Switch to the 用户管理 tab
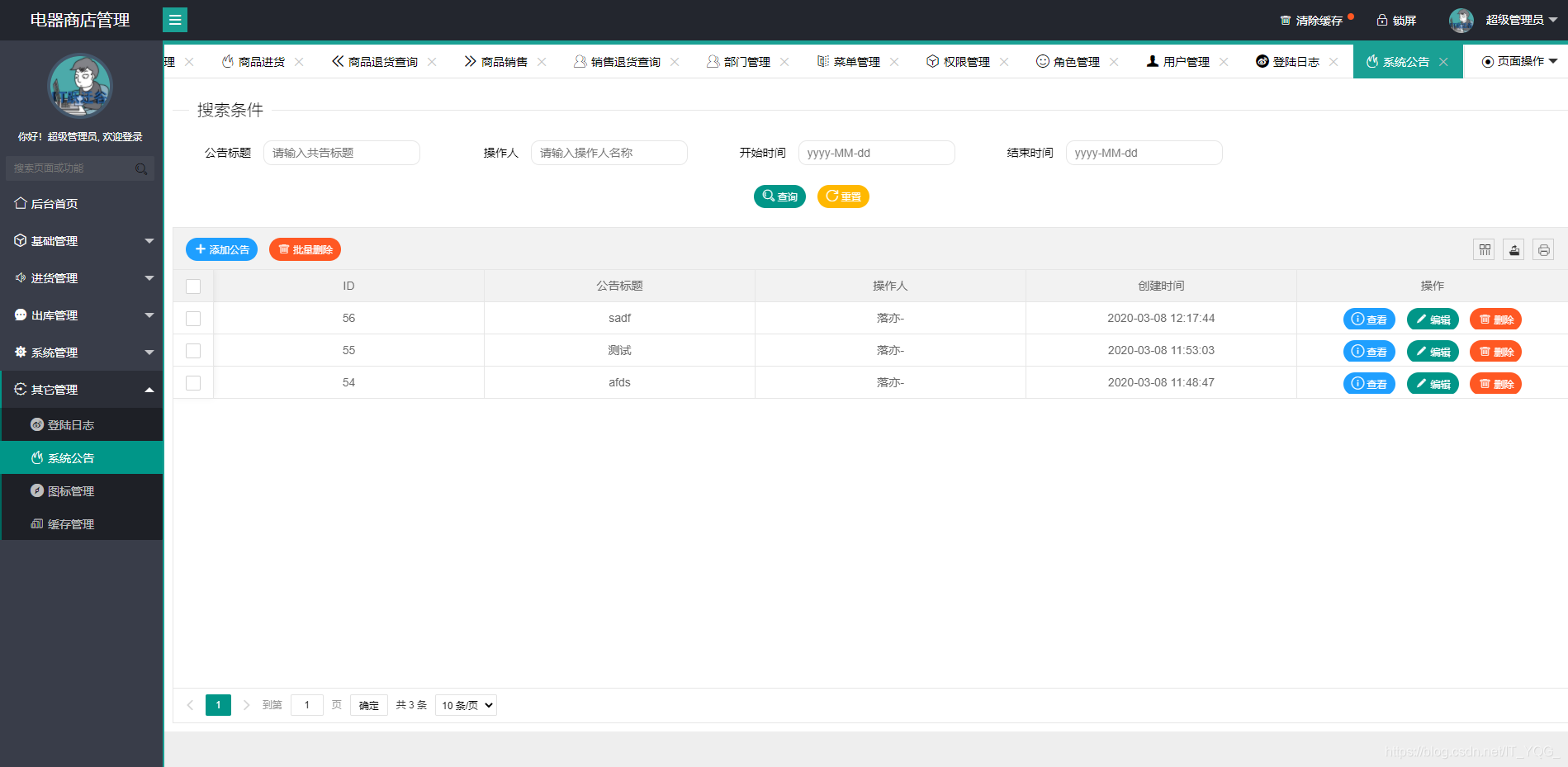Image resolution: width=1568 pixels, height=767 pixels. 1182,60
